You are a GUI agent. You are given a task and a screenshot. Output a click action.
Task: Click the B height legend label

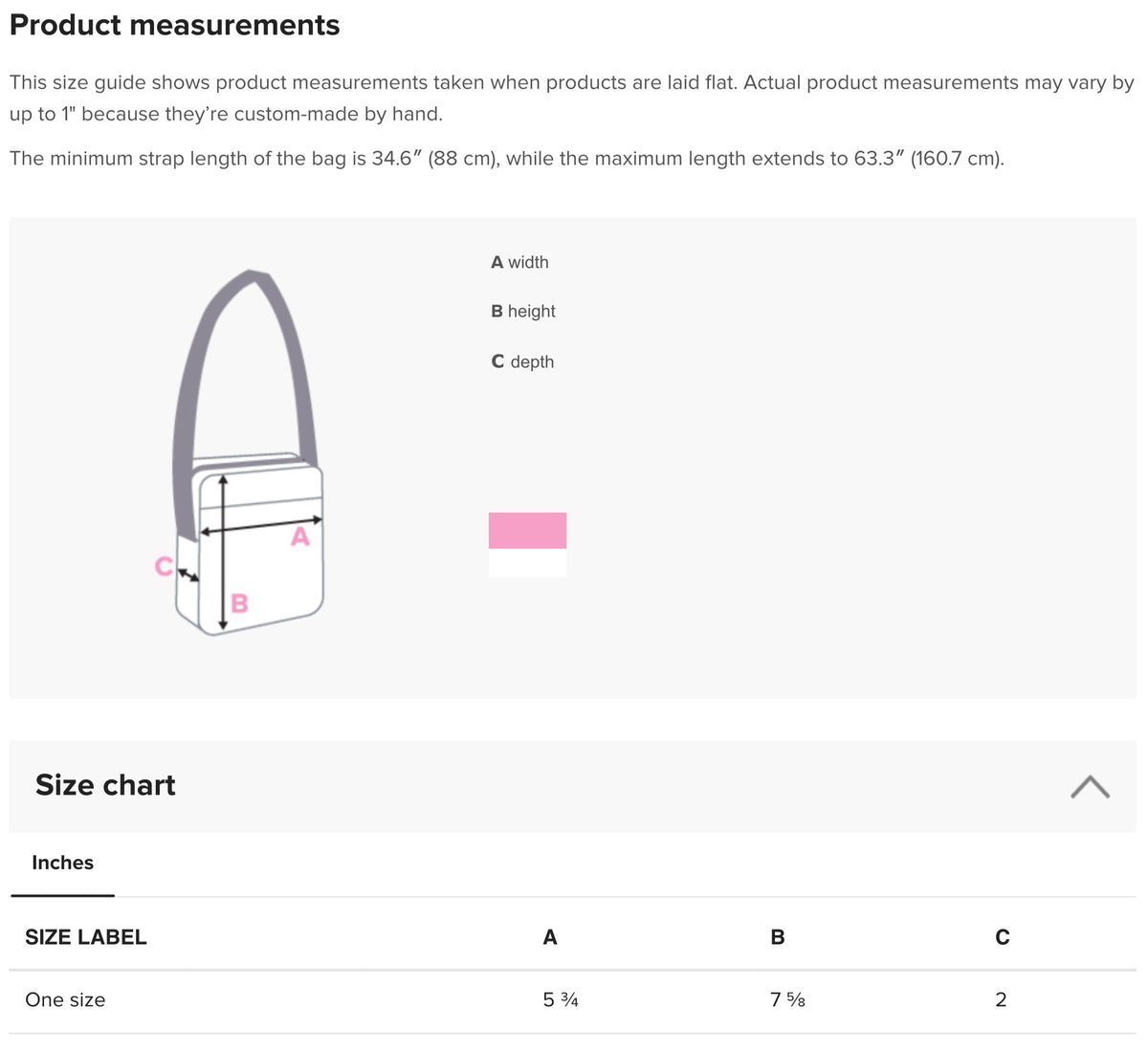523,311
